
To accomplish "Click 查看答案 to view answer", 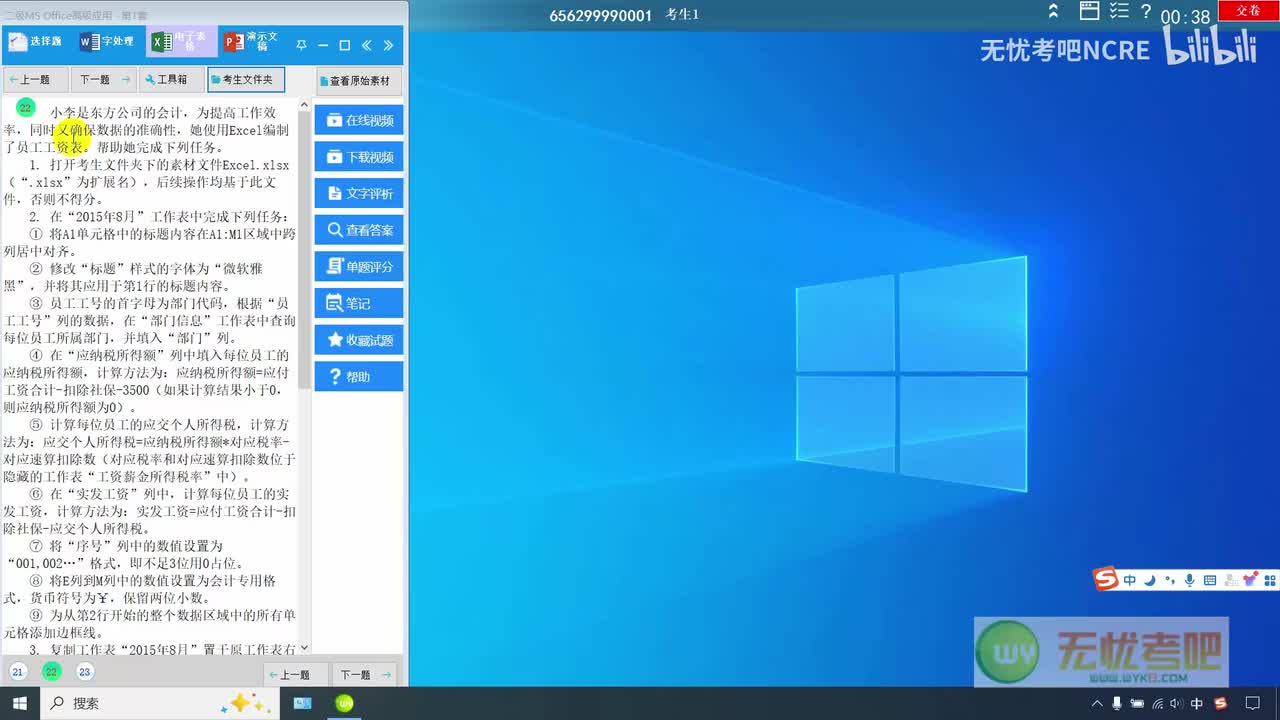I will click(359, 230).
